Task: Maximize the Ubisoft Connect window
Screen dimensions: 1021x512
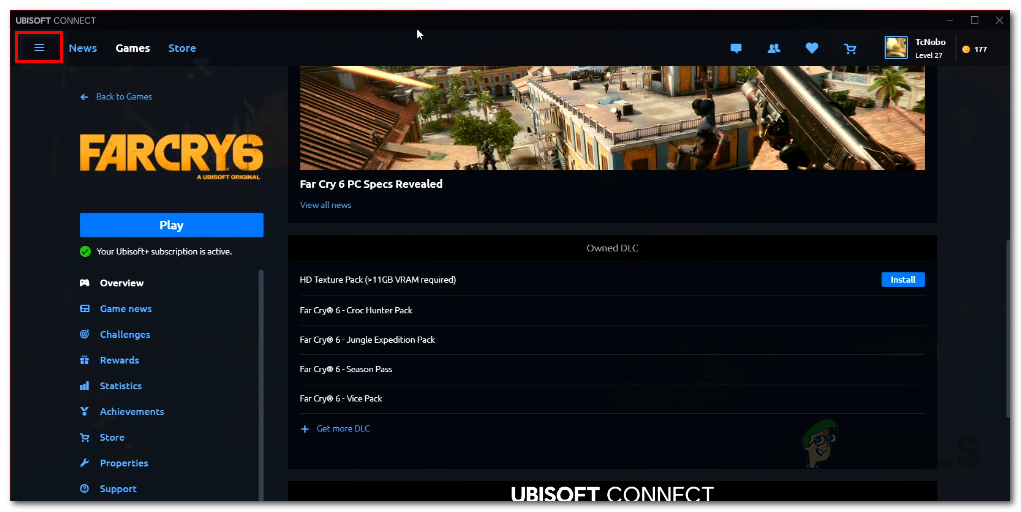Action: coord(975,20)
